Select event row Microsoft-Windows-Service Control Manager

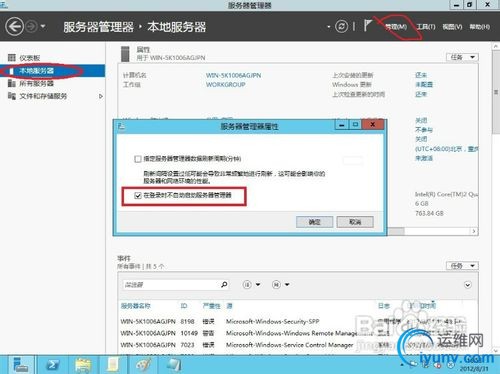(298, 345)
